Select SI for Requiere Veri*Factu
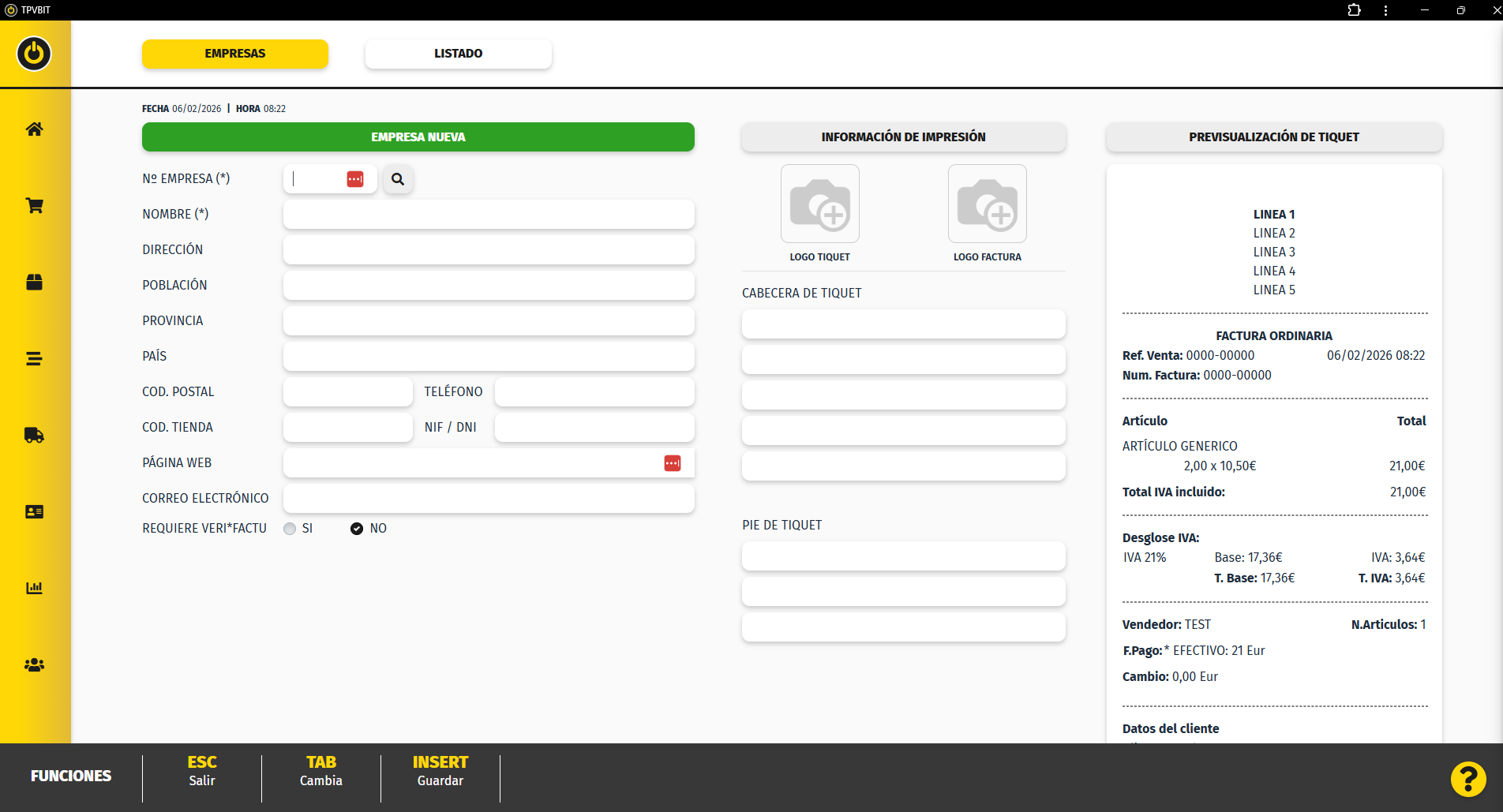 coord(290,529)
